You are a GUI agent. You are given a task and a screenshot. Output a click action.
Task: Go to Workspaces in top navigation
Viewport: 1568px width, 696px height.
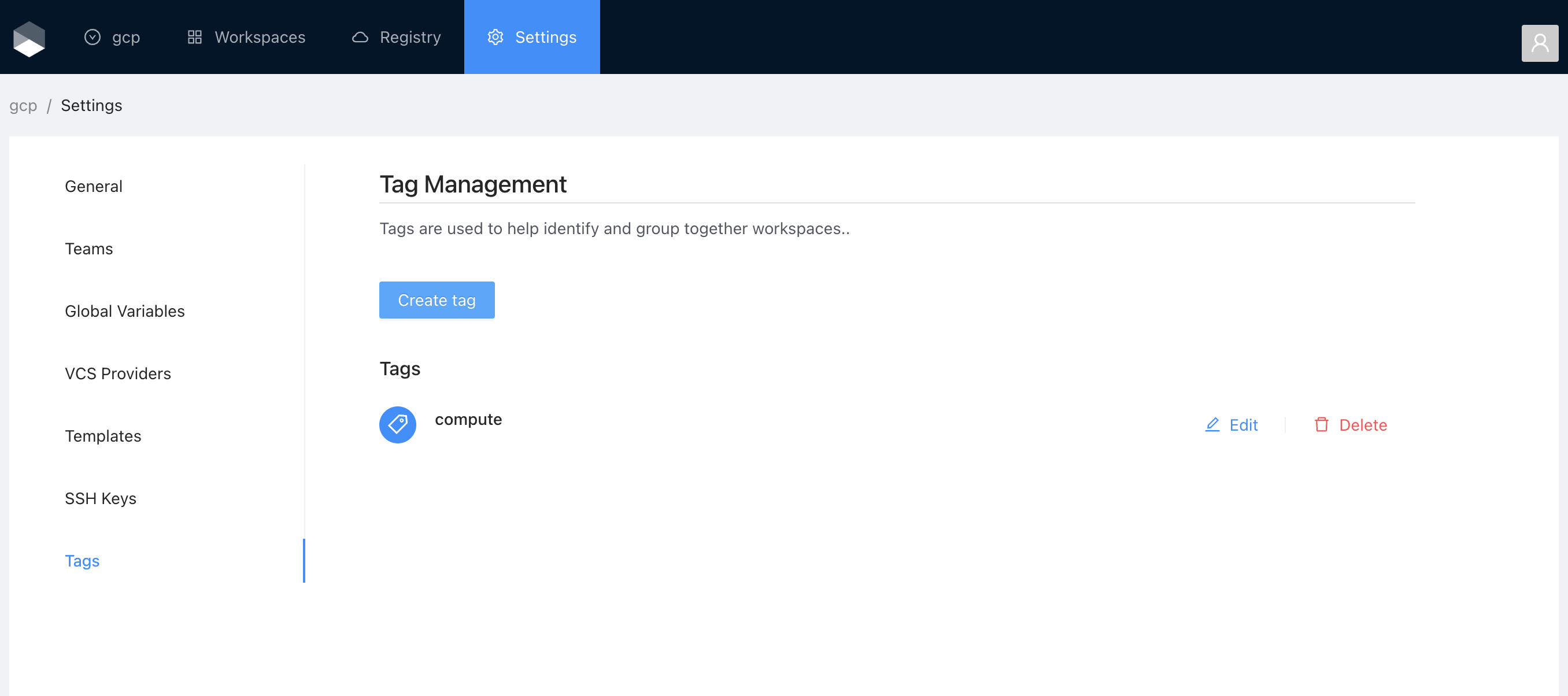[x=260, y=37]
